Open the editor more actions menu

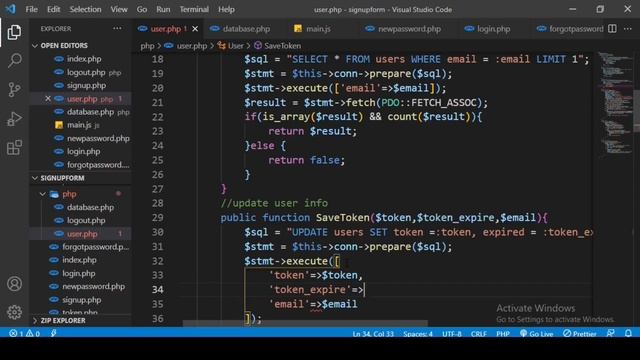(x=628, y=29)
